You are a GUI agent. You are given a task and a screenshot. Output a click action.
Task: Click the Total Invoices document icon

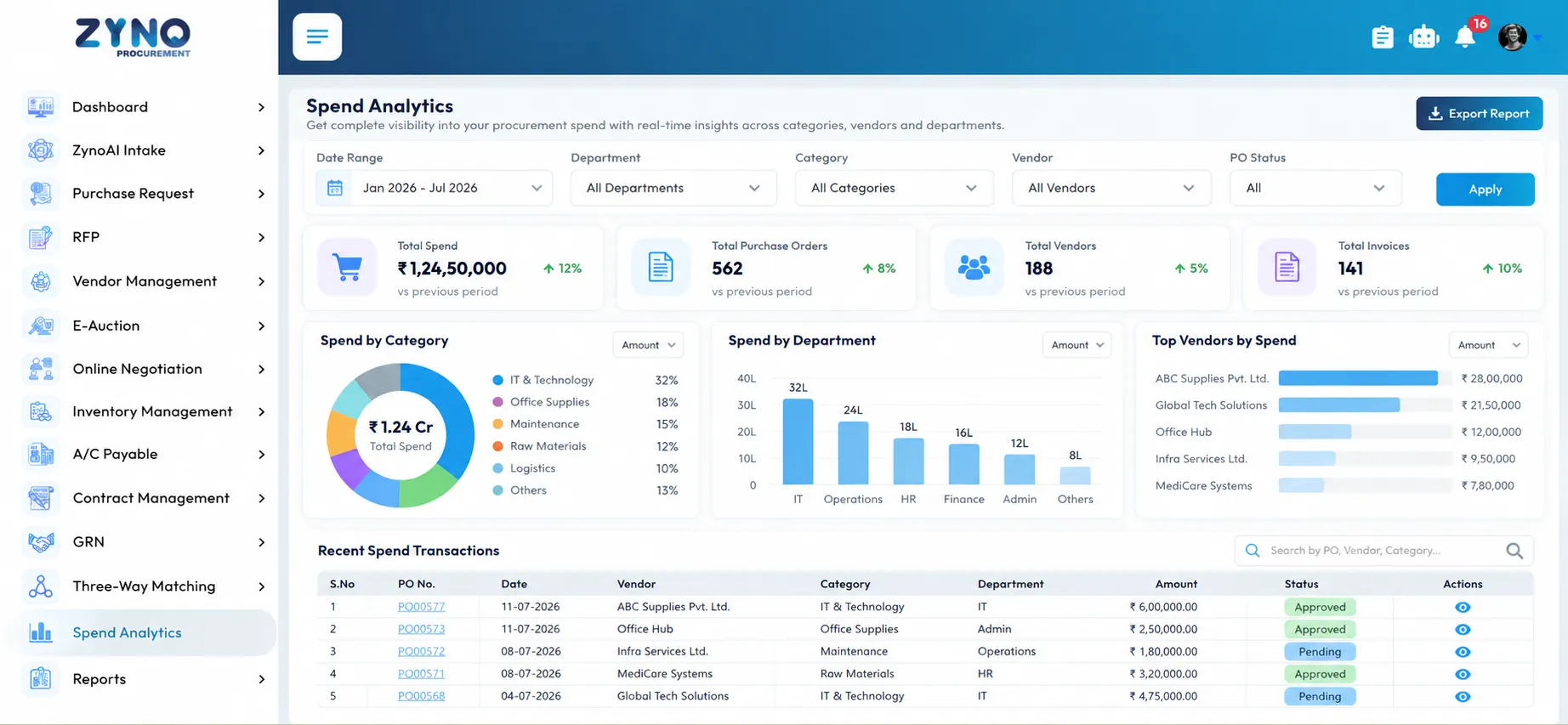[x=1287, y=268]
